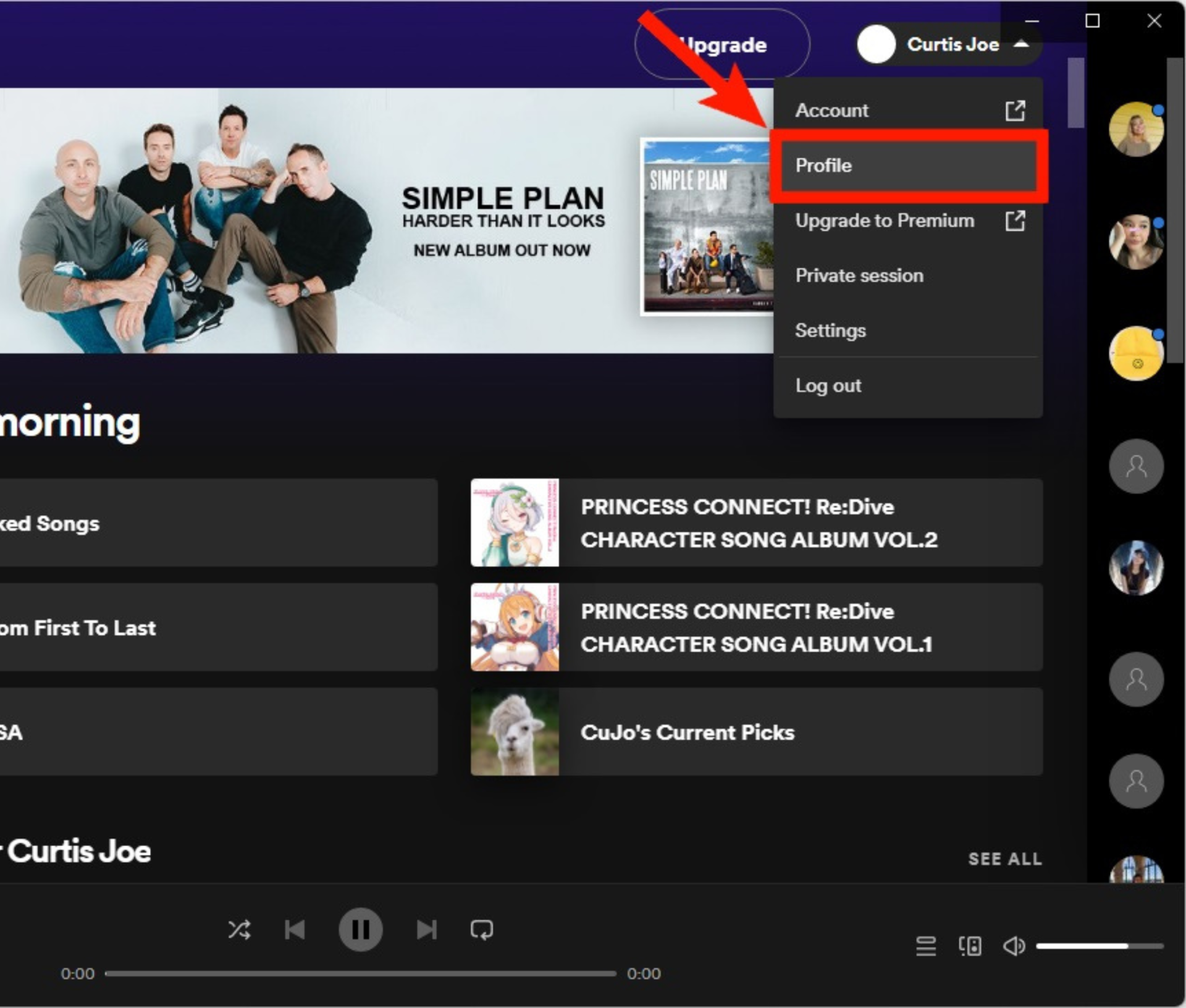Click the song progress bar
Image resolution: width=1186 pixels, height=1008 pixels.
pyautogui.click(x=360, y=973)
